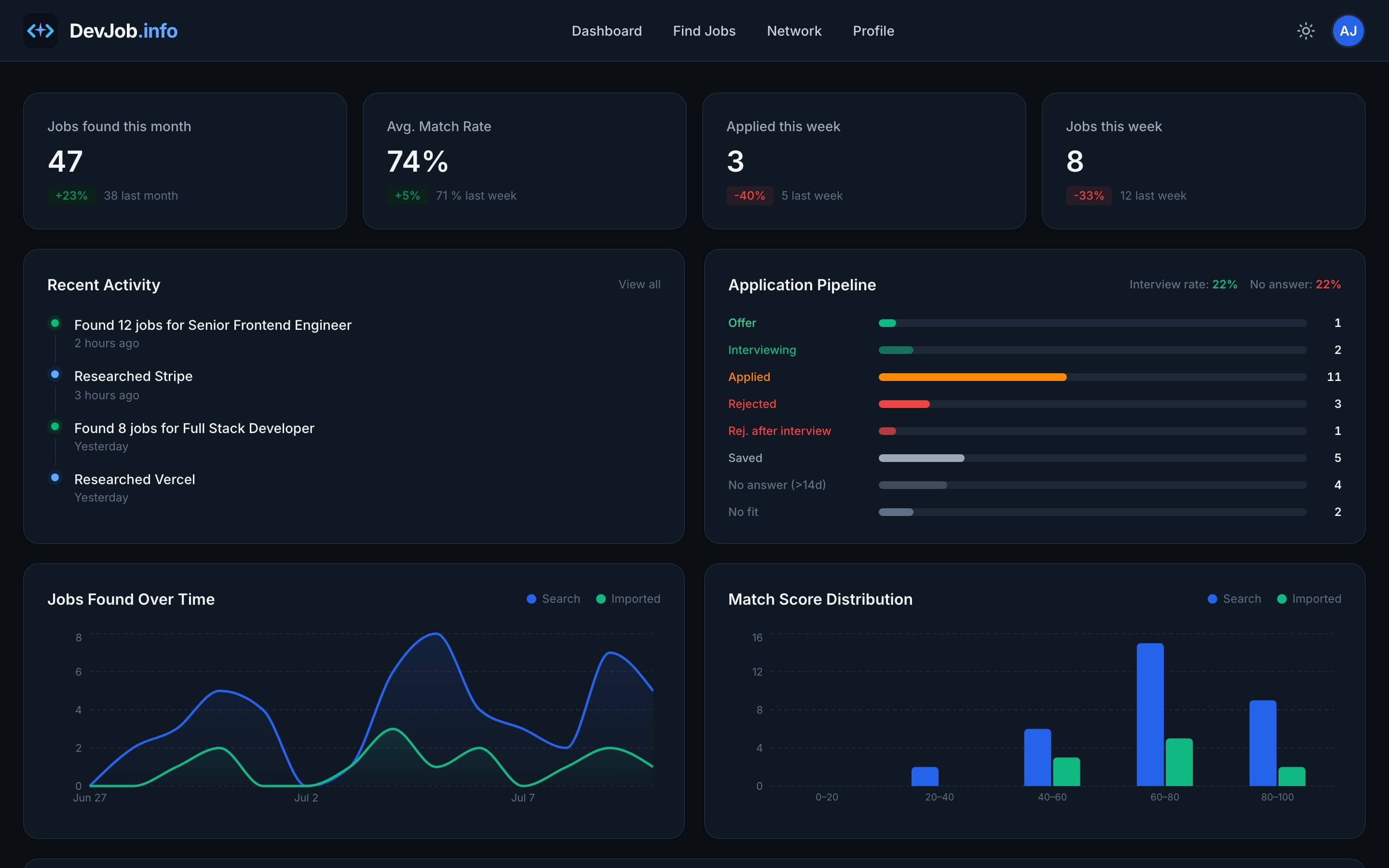Viewport: 1389px width, 868px height.
Task: Click the green dot beside Full Stack Developer activity
Action: click(x=55, y=426)
